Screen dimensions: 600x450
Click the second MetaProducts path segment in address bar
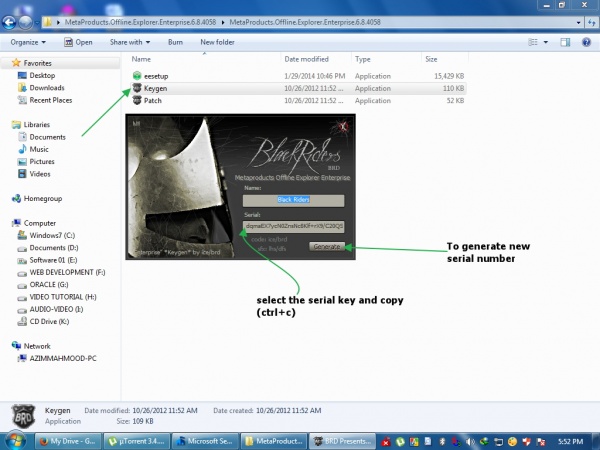point(305,22)
